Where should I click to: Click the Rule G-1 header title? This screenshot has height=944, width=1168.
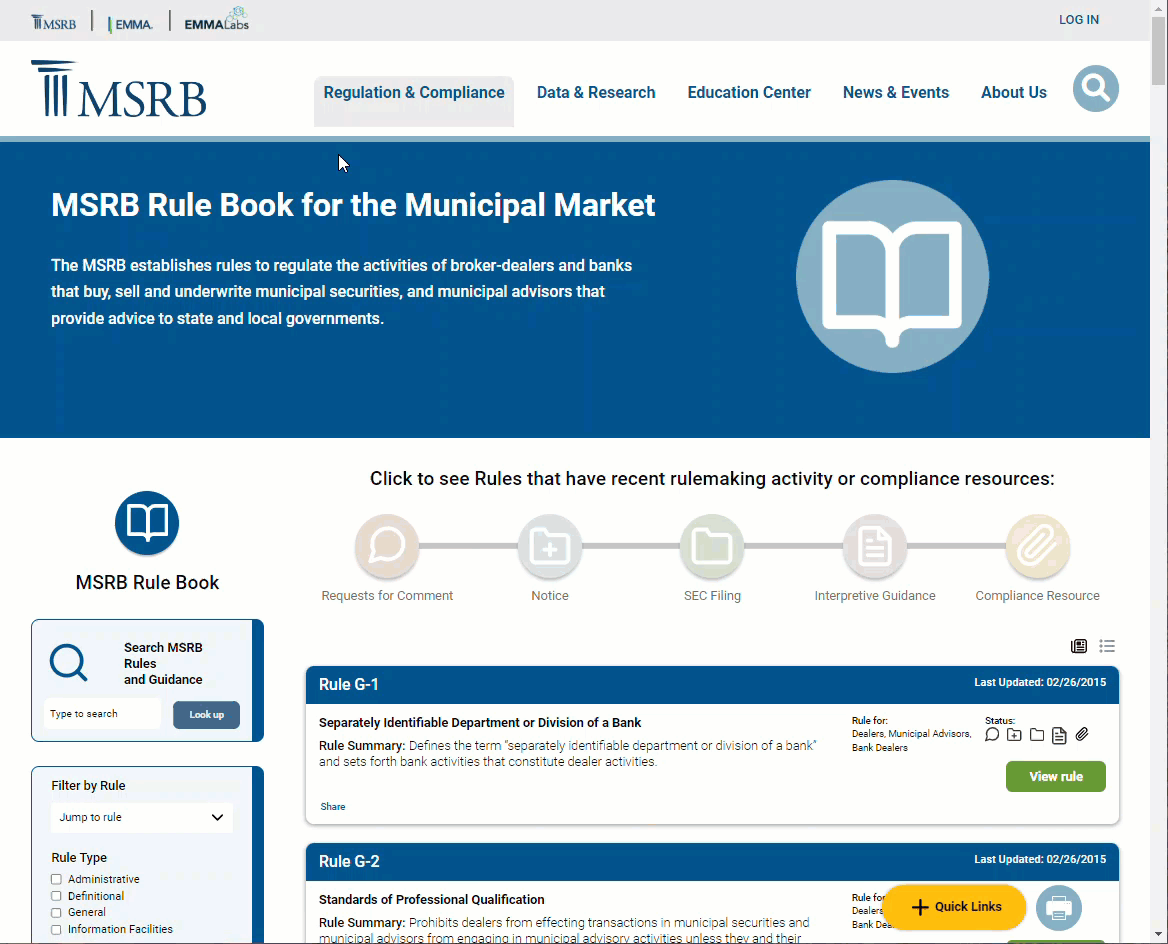click(x=349, y=684)
